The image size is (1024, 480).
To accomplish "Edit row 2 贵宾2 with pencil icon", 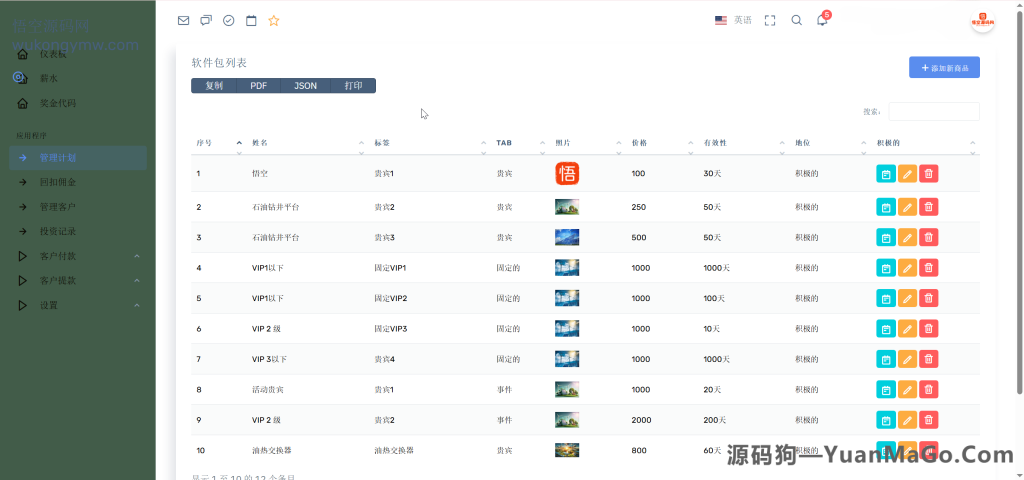I will pyautogui.click(x=907, y=207).
